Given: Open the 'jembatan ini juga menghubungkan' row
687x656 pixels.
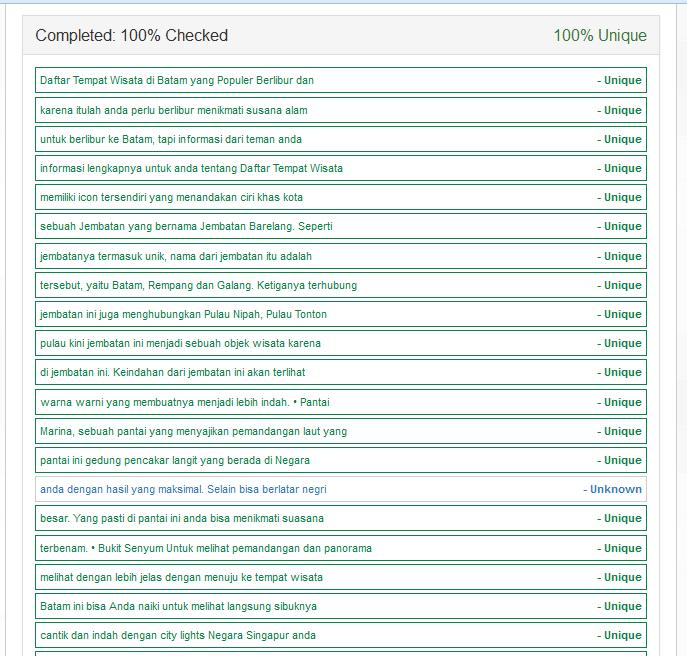Looking at the screenshot, I should click(x=183, y=314).
